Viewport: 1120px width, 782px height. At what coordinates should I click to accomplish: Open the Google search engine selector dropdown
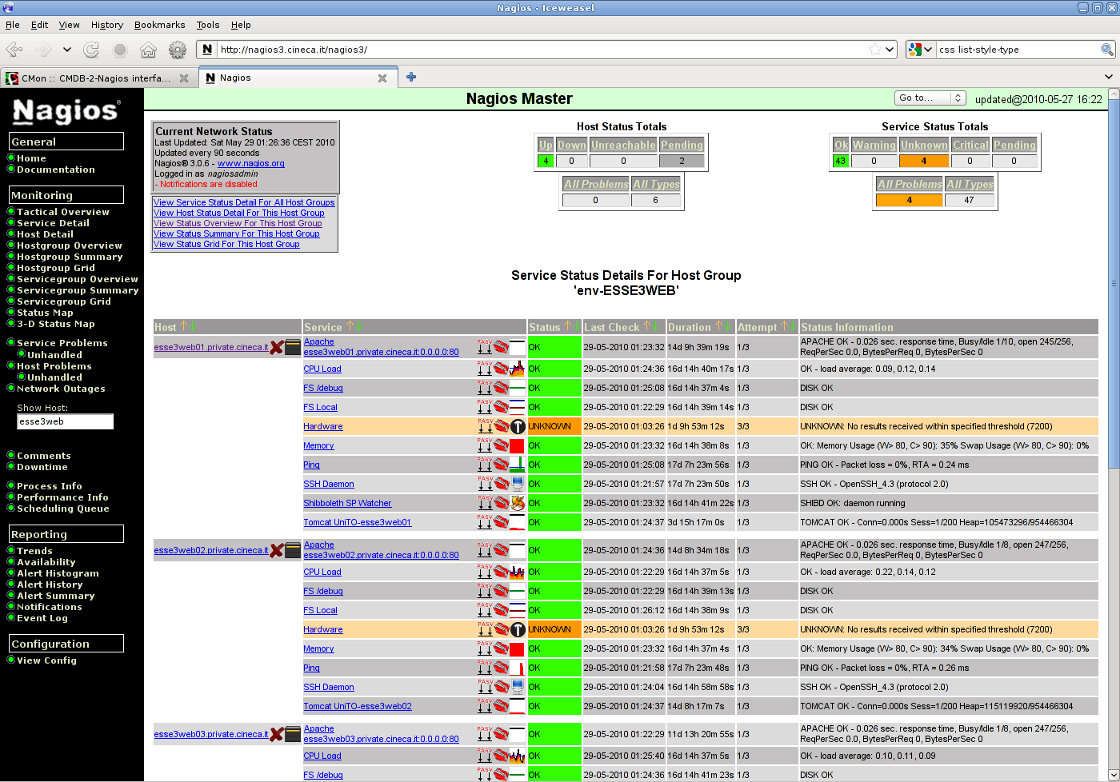[919, 49]
